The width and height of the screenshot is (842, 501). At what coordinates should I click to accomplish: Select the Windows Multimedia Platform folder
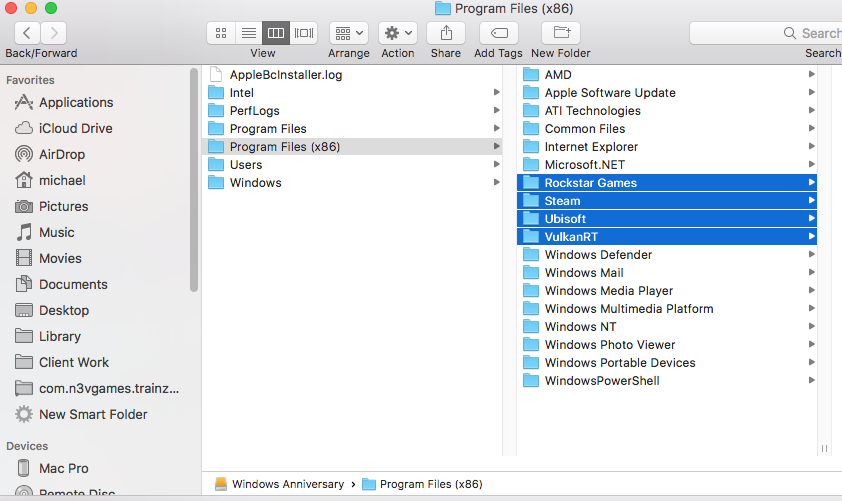(667, 309)
